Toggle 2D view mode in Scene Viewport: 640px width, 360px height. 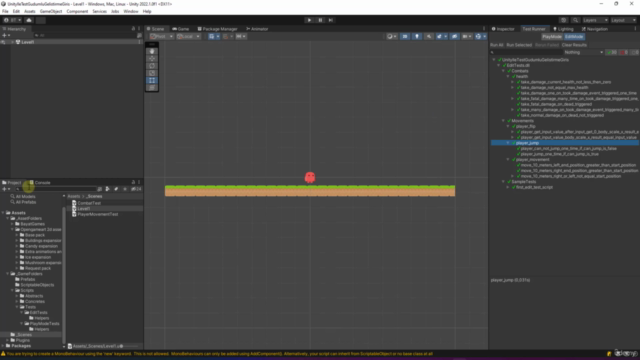(405, 36)
